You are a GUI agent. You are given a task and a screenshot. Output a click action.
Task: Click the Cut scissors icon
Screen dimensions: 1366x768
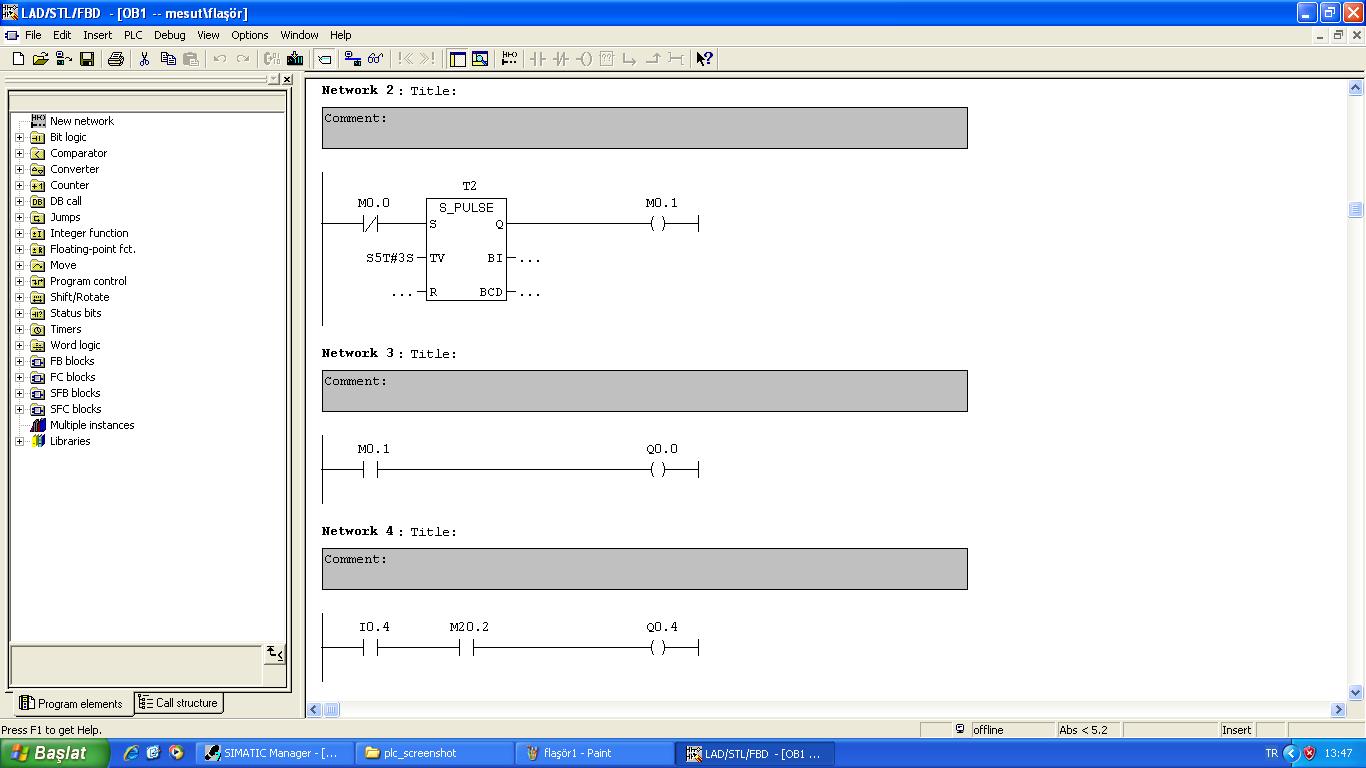[x=144, y=59]
